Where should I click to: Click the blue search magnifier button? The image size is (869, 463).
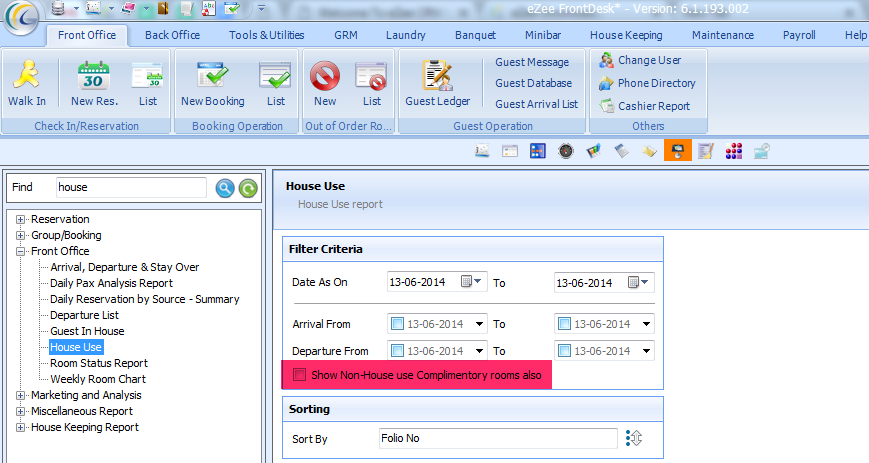224,189
